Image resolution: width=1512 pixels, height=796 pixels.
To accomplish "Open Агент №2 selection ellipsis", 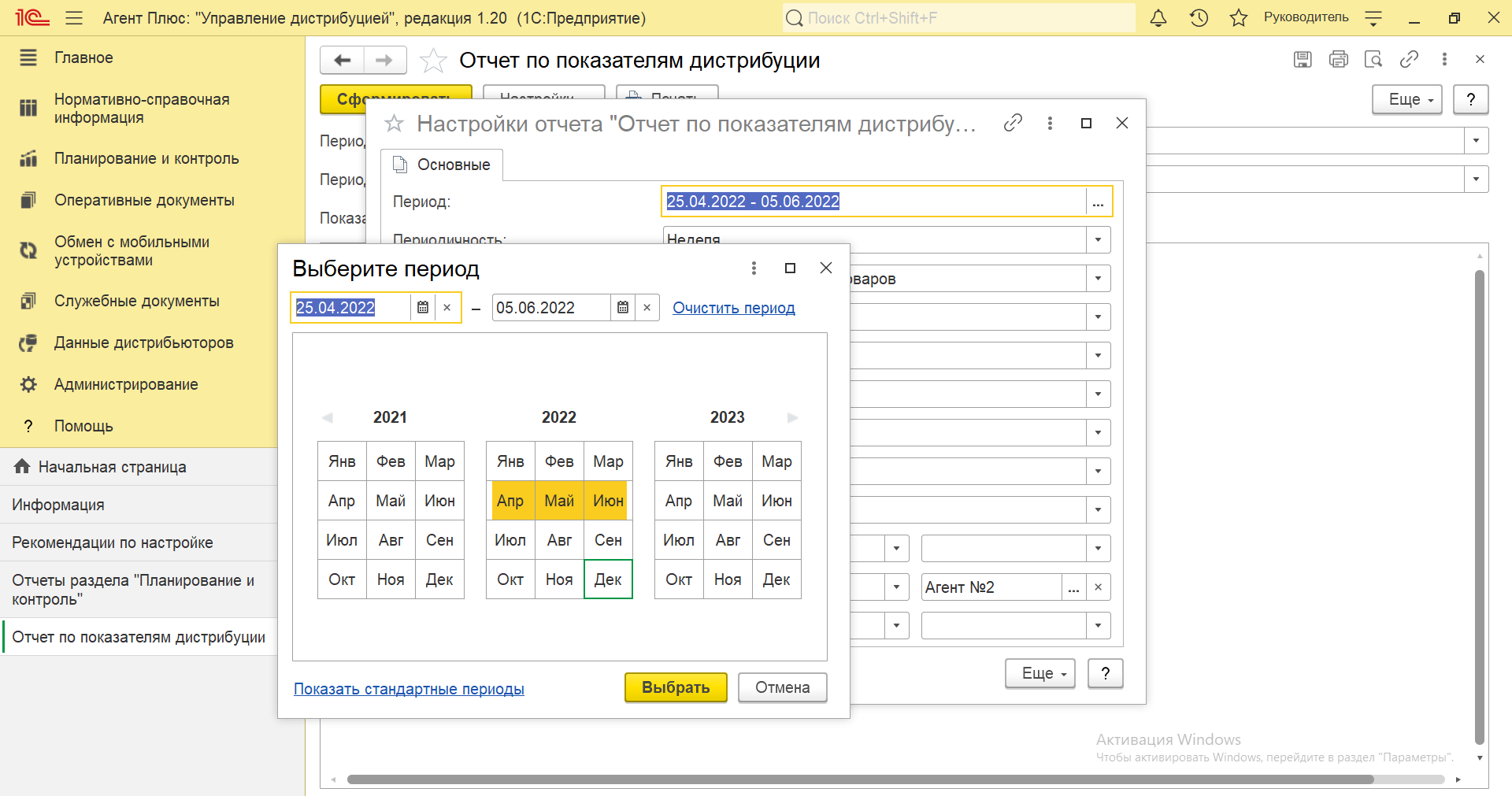I will [1073, 587].
